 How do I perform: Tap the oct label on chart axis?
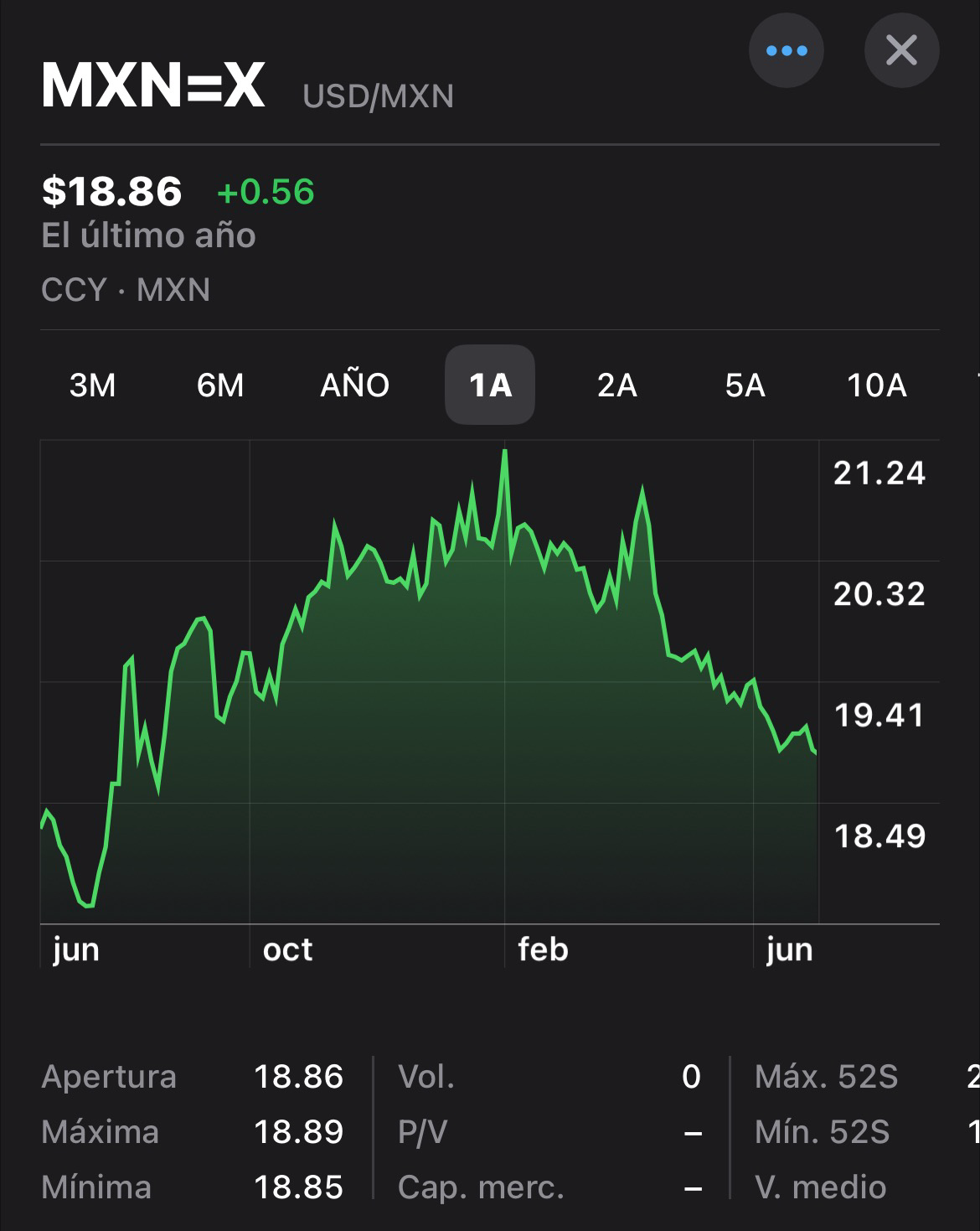pos(287,949)
